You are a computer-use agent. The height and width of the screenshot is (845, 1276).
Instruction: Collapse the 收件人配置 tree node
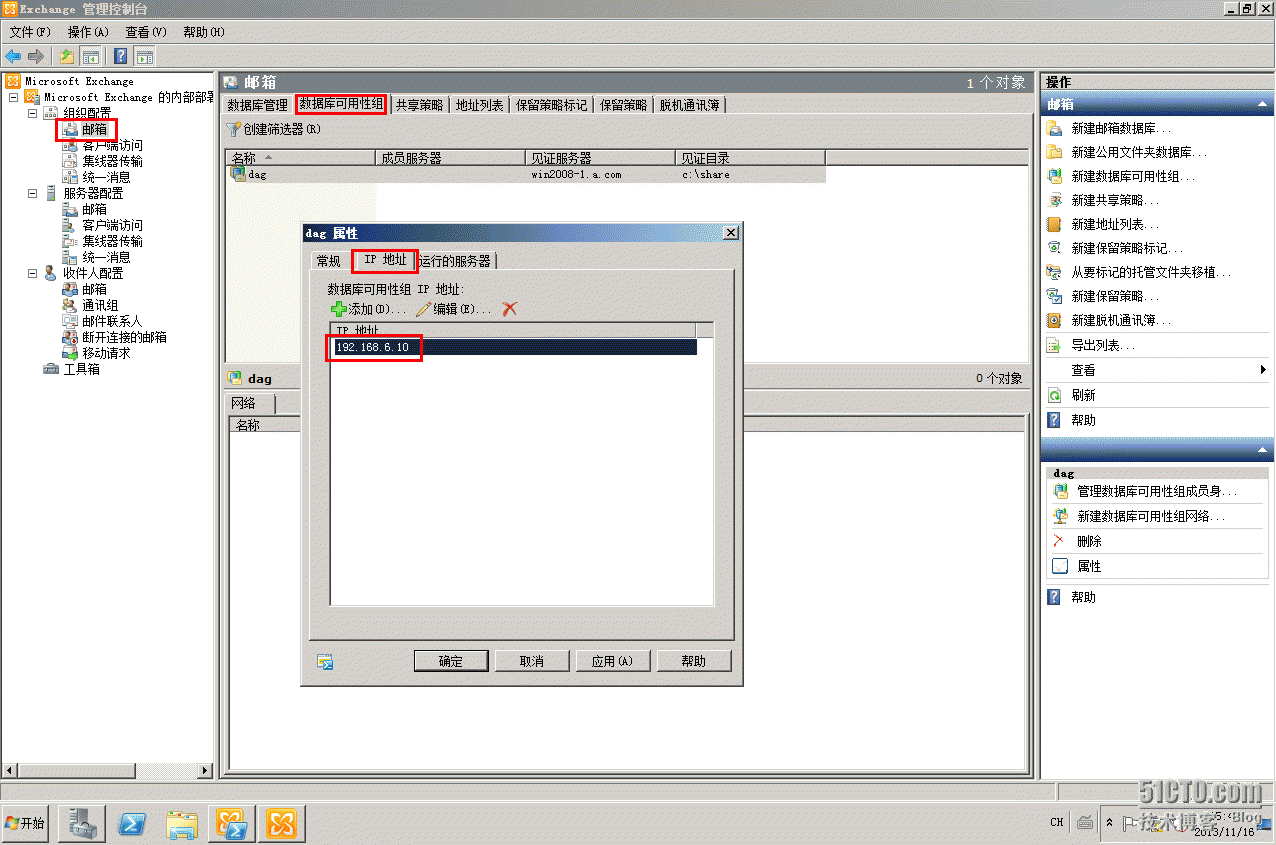(32, 273)
